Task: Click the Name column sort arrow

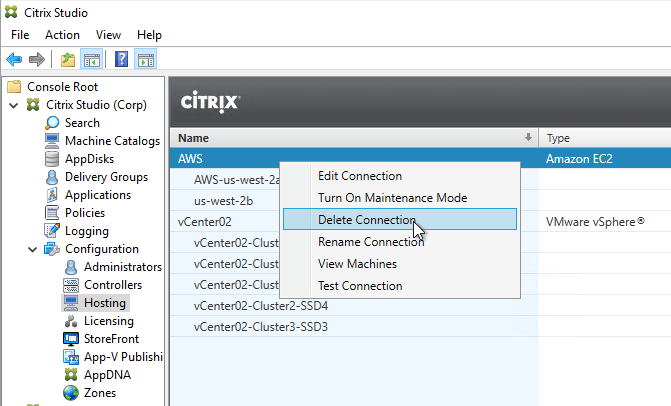Action: 528,137
